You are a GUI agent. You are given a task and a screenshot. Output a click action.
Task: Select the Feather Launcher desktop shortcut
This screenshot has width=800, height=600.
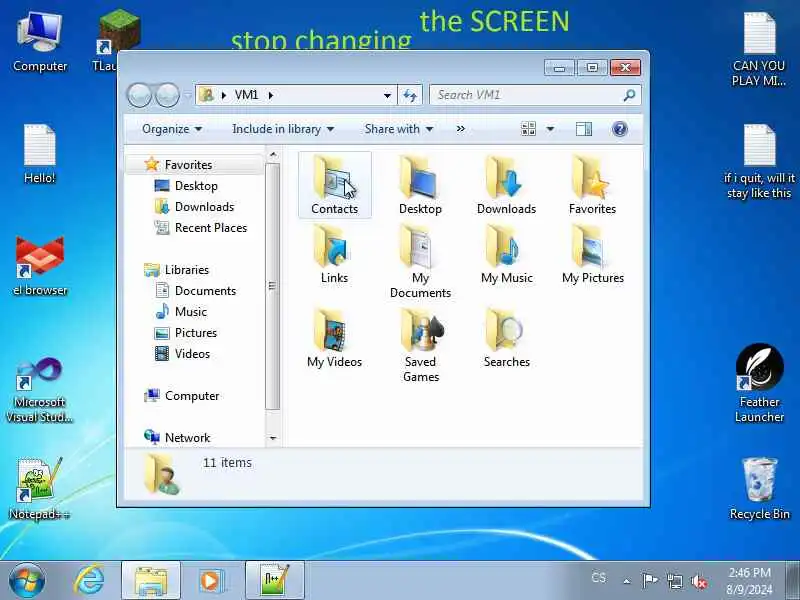click(759, 383)
